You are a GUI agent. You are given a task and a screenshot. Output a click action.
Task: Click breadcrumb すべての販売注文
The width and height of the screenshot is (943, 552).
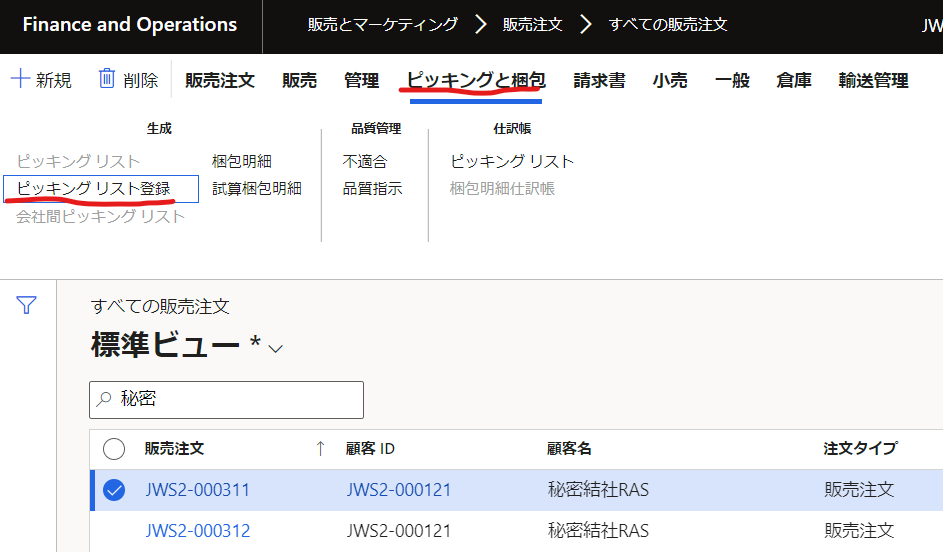(x=668, y=25)
